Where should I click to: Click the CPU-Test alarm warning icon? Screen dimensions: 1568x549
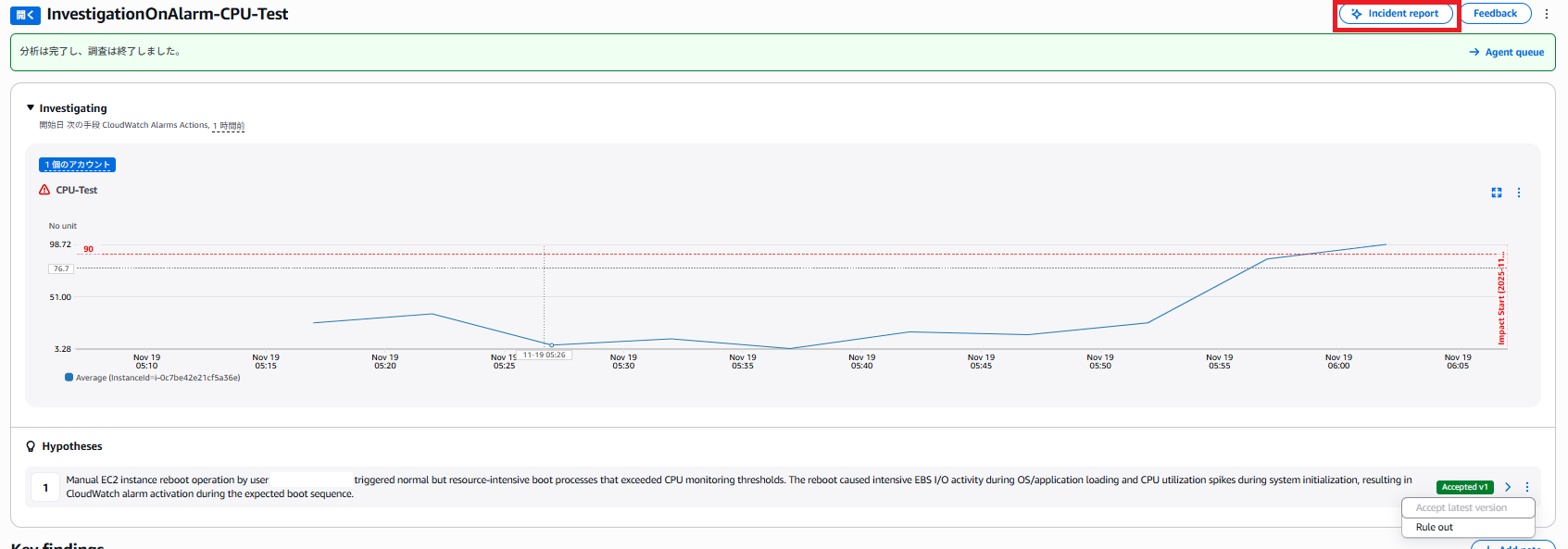44,190
